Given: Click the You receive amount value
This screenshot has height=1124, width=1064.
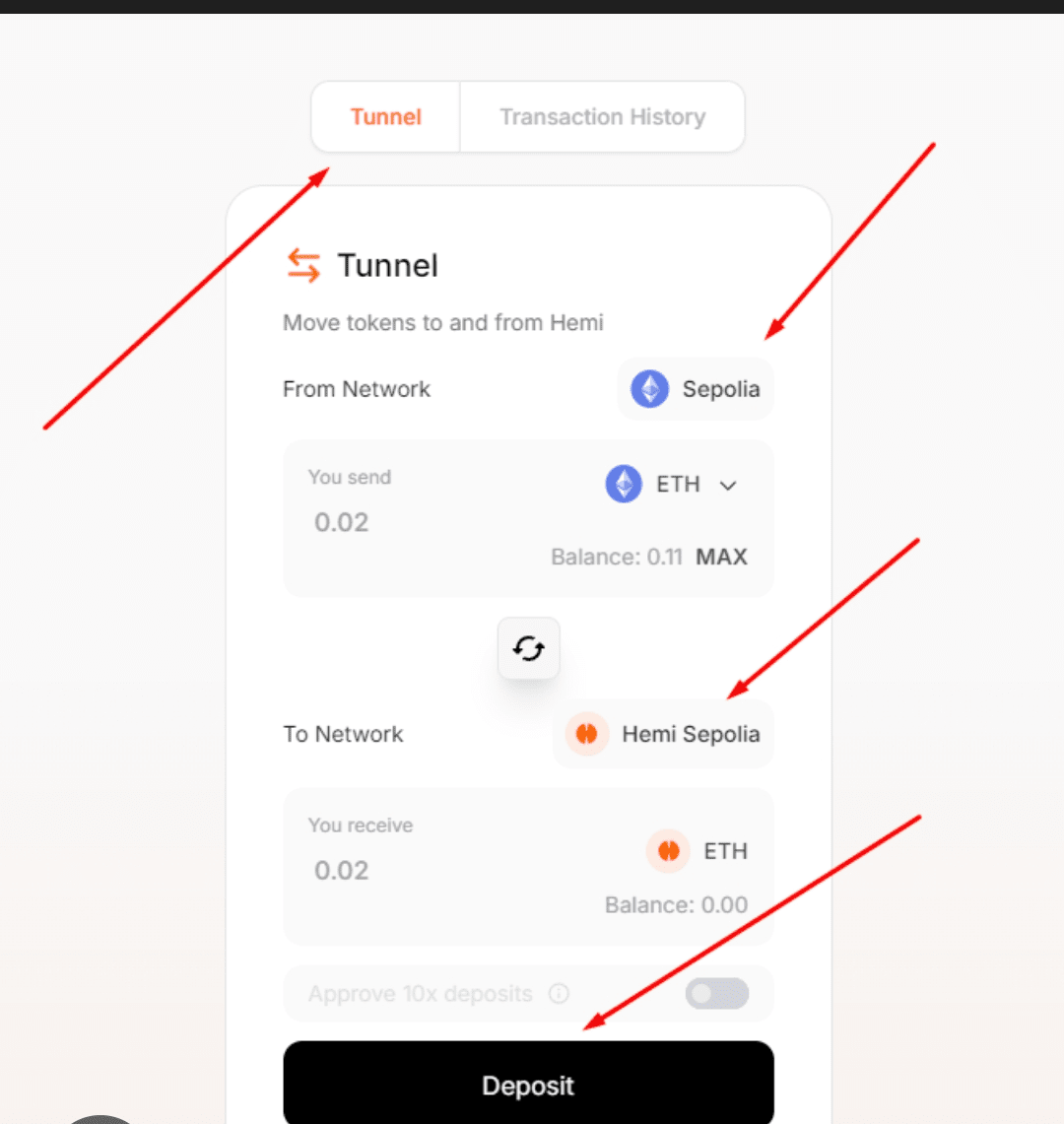Looking at the screenshot, I should [x=341, y=870].
